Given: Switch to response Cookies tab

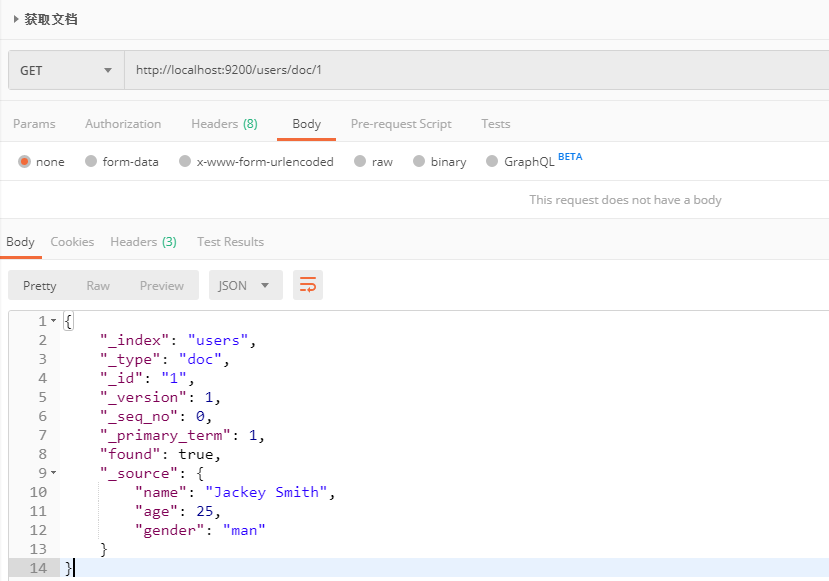Looking at the screenshot, I should [x=72, y=242].
